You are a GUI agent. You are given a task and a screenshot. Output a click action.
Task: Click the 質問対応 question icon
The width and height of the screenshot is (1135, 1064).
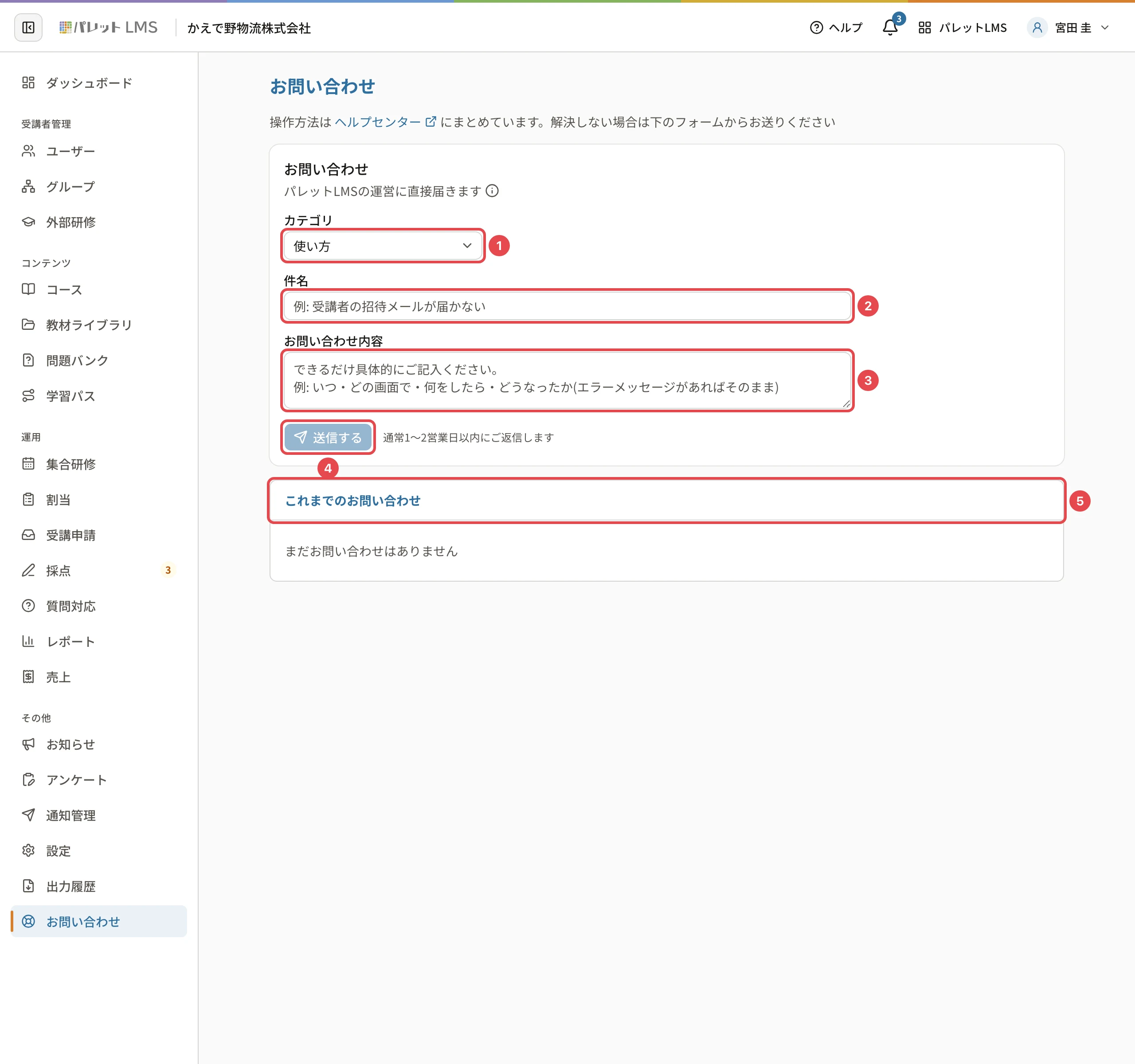pyautogui.click(x=28, y=606)
